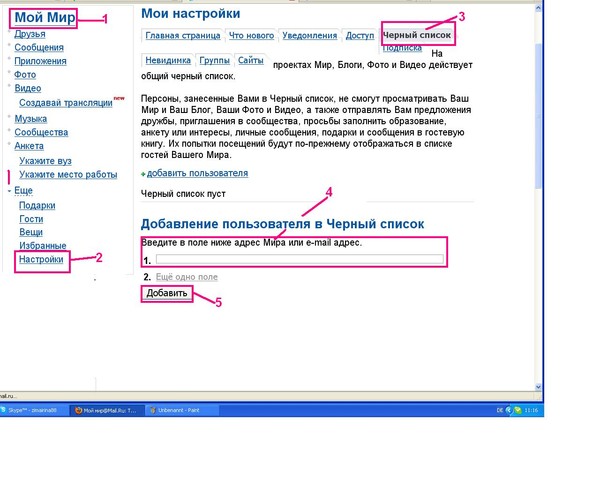The width and height of the screenshot is (600, 480).
Task: Open Музыка in the sidebar
Action: [x=31, y=119]
